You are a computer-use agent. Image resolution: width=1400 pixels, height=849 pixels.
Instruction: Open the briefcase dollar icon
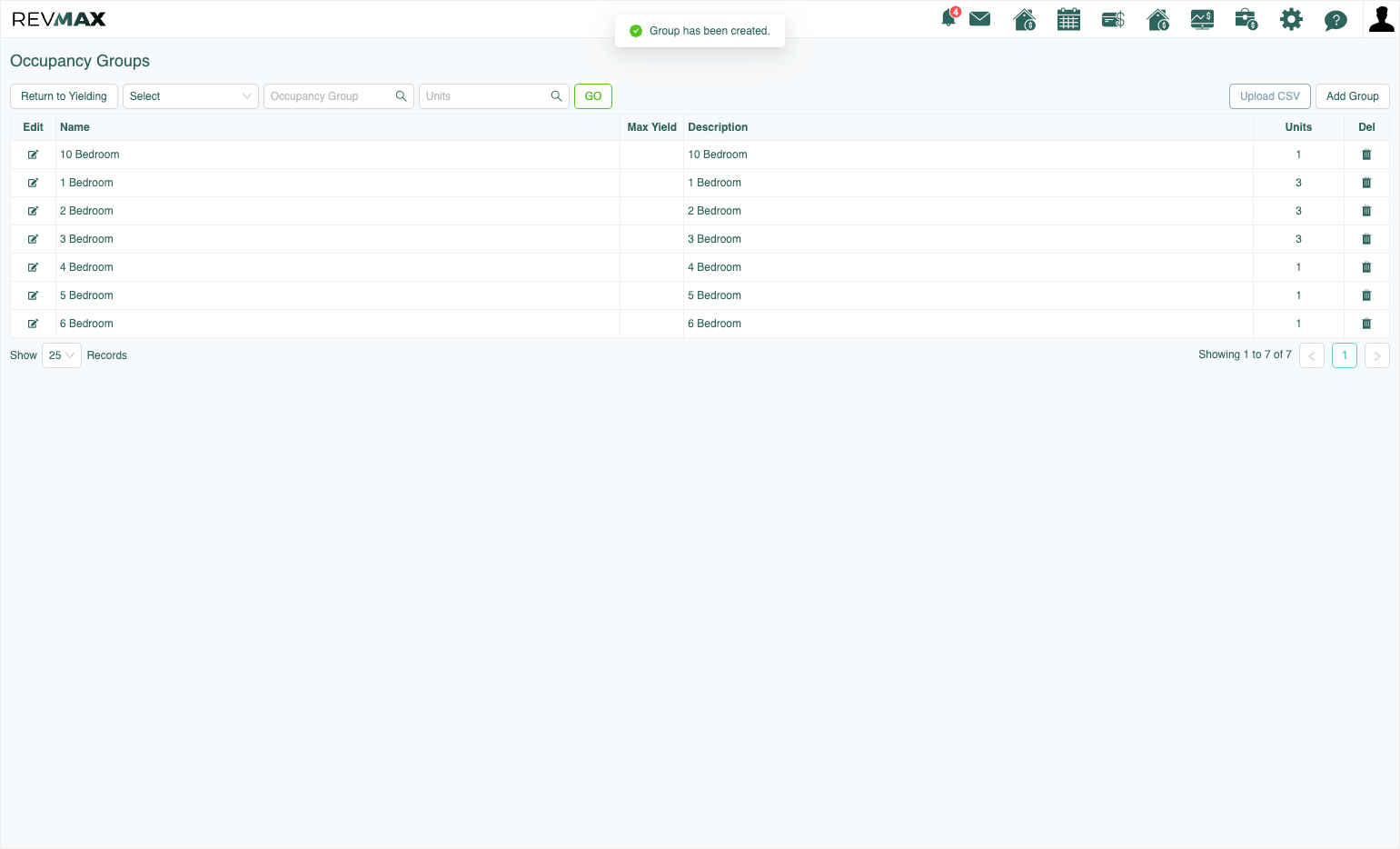click(1246, 19)
